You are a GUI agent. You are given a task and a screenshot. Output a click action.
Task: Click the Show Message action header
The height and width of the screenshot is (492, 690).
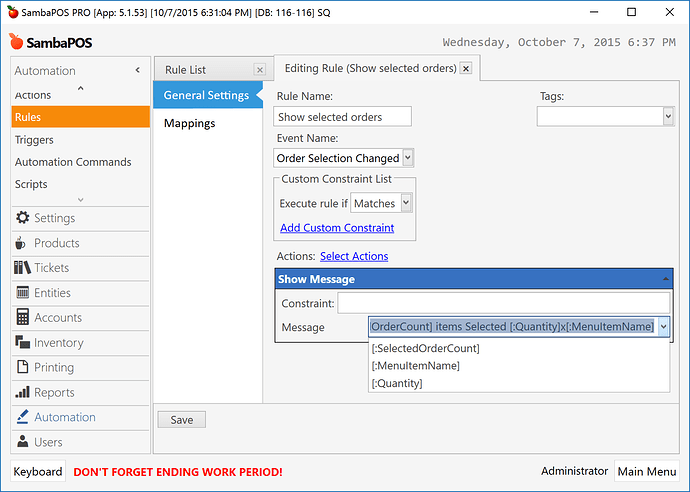474,279
